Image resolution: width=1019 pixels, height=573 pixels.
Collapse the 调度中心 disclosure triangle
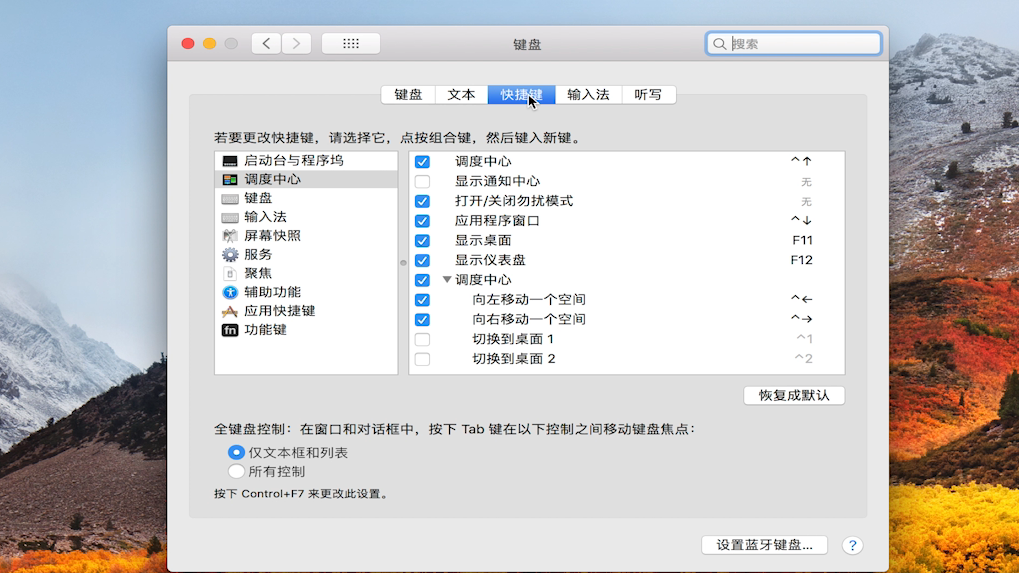click(x=447, y=280)
